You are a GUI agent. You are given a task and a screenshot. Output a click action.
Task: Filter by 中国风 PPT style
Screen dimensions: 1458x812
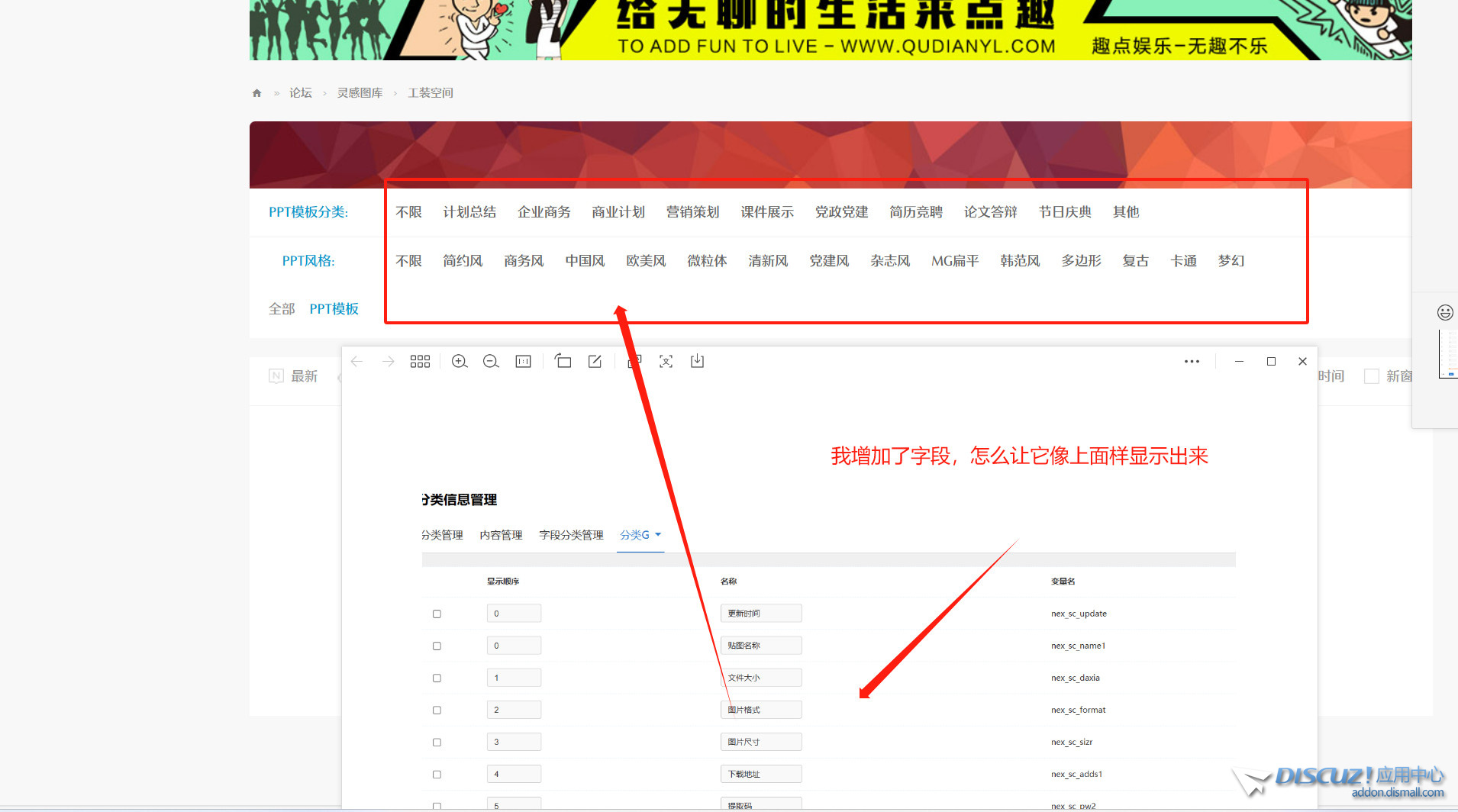tap(585, 261)
